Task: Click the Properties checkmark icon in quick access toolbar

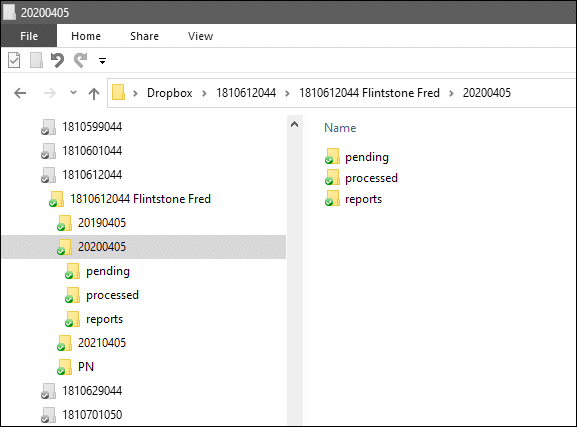Action: (x=14, y=60)
